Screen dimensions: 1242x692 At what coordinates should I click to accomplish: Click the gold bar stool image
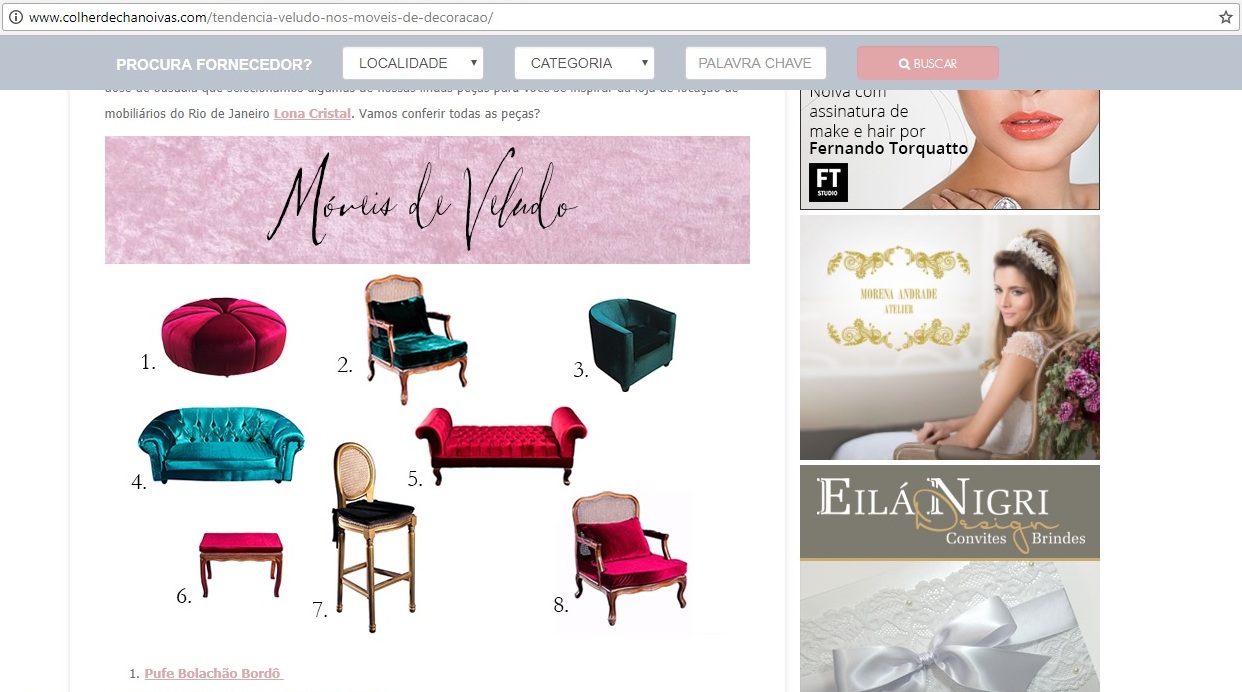tap(373, 537)
